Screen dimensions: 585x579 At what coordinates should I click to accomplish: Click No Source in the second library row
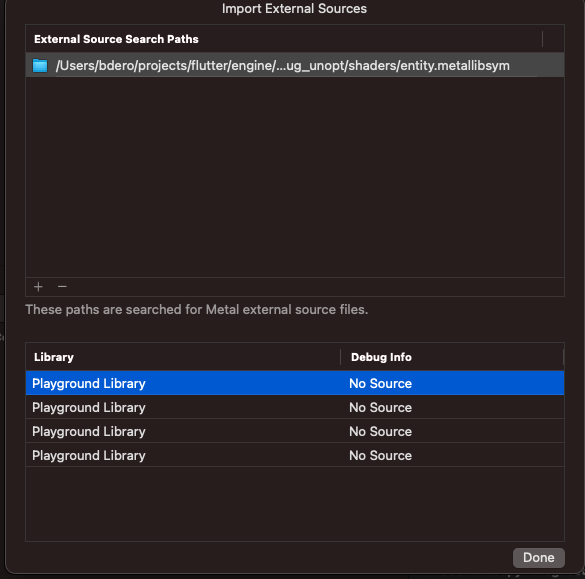pyautogui.click(x=380, y=407)
